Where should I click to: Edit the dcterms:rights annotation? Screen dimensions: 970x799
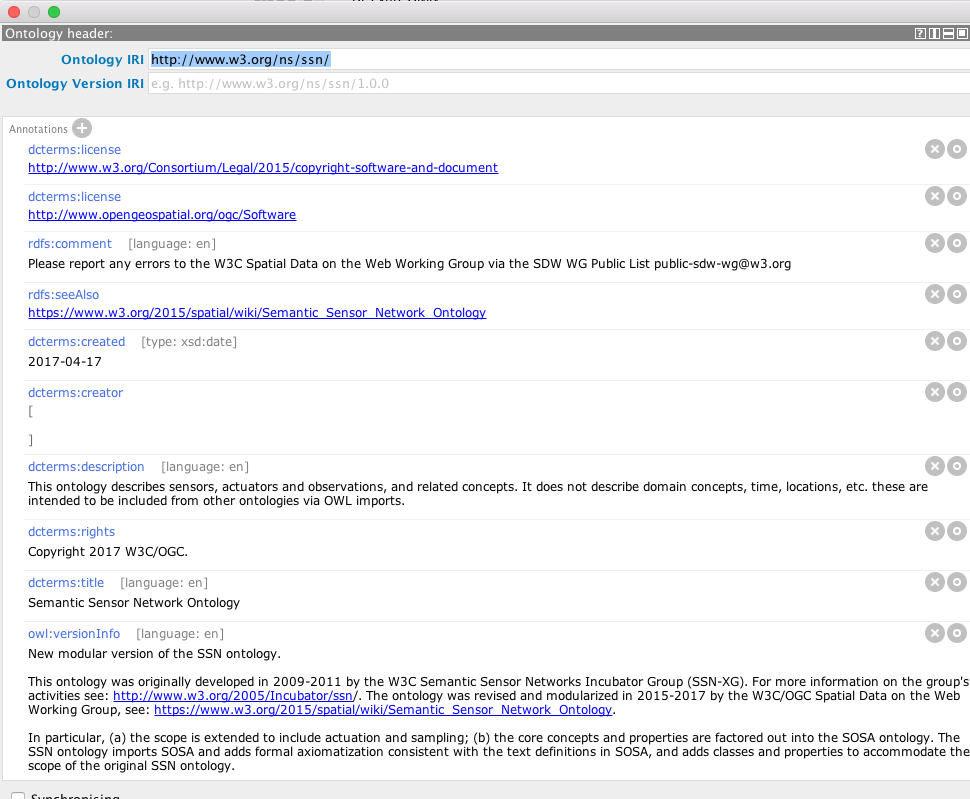pos(956,531)
